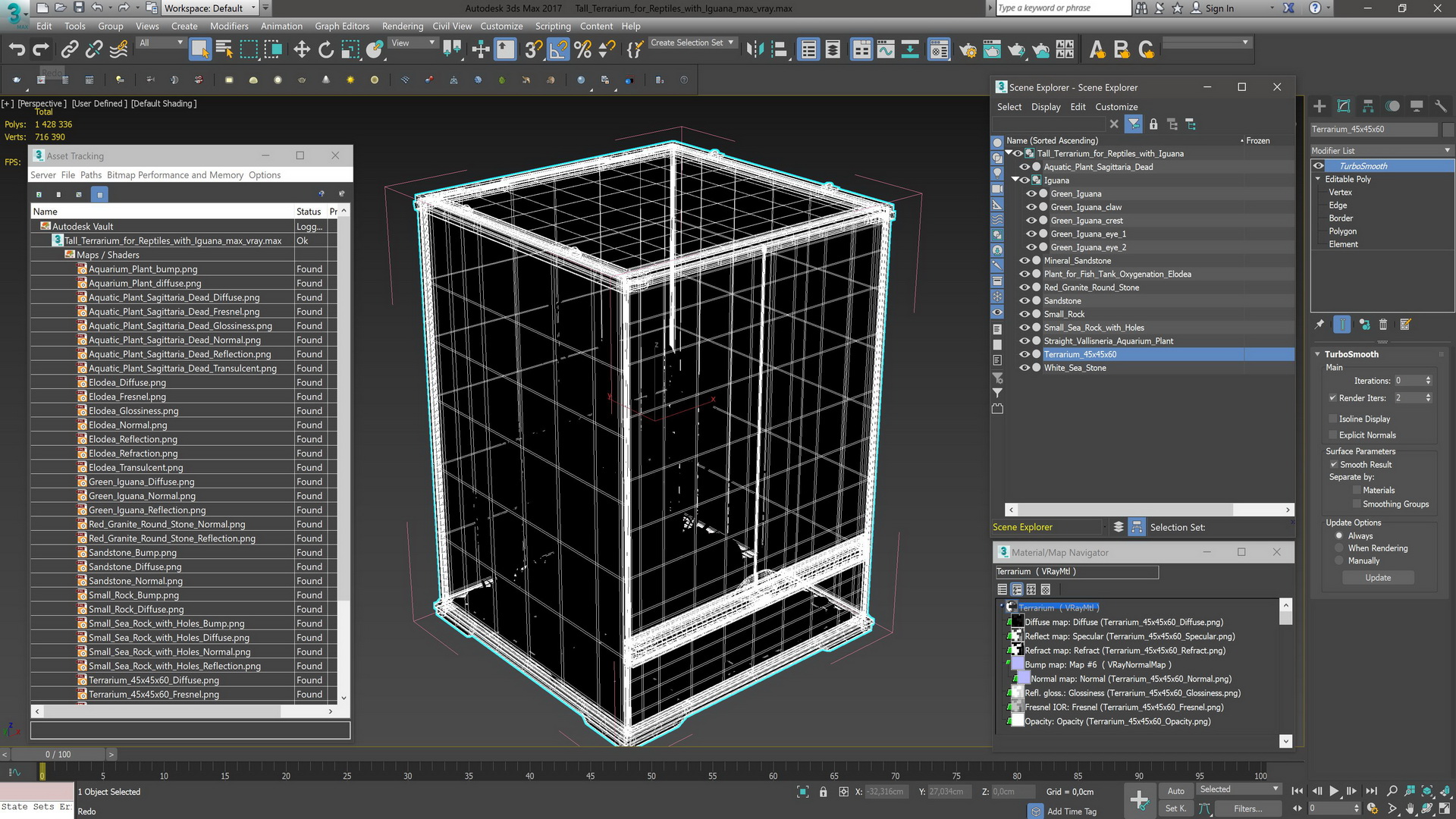Select the When Rendering radio option
The image size is (1456, 819).
[1339, 548]
